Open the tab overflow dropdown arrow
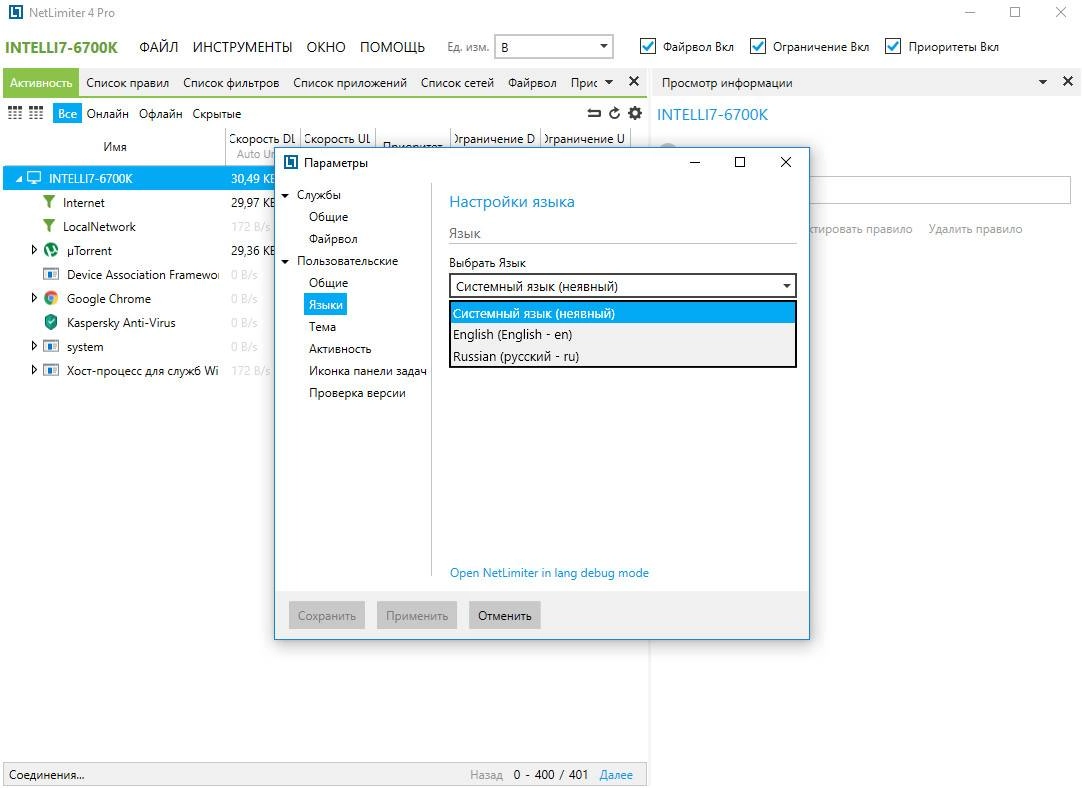This screenshot has width=1082, height=788. pos(609,82)
